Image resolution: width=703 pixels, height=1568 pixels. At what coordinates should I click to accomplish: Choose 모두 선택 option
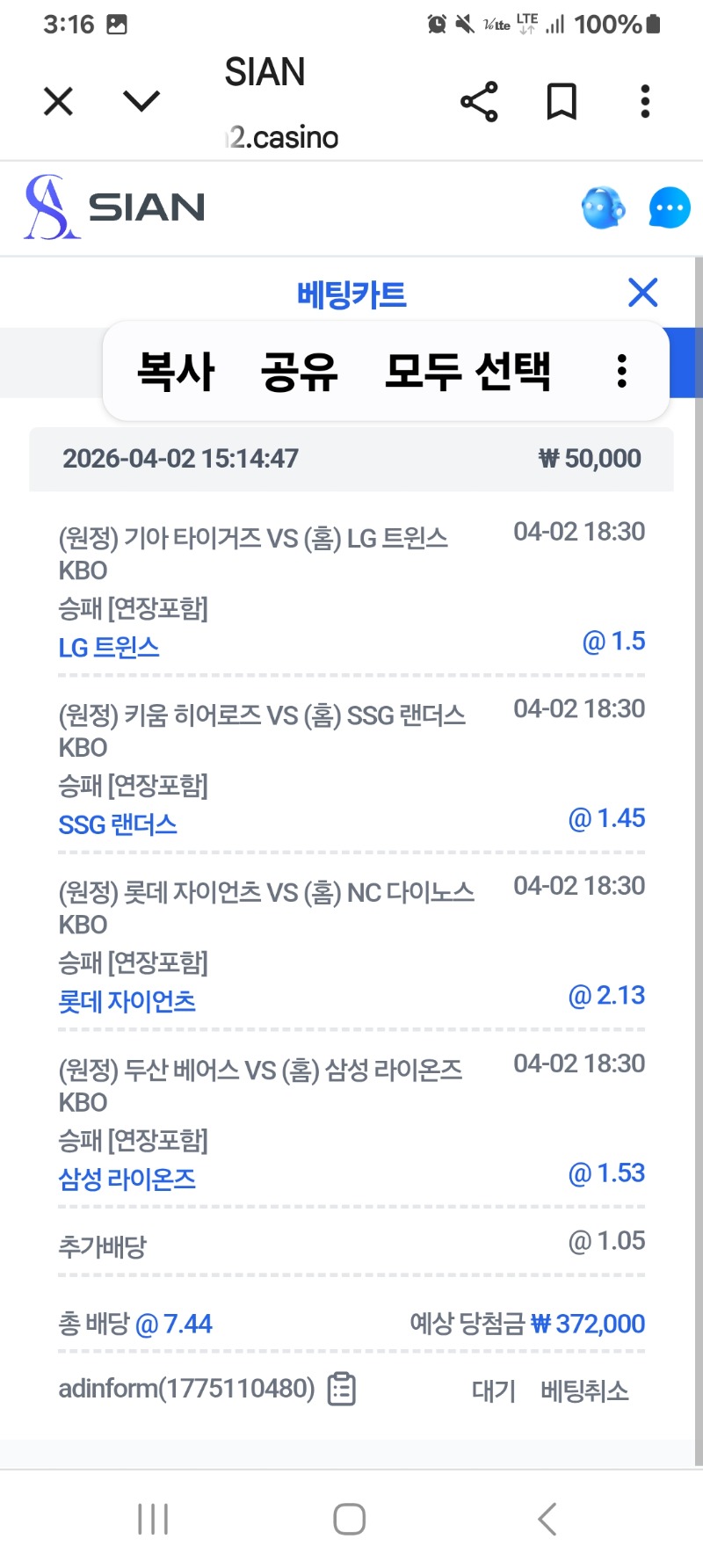tap(467, 371)
